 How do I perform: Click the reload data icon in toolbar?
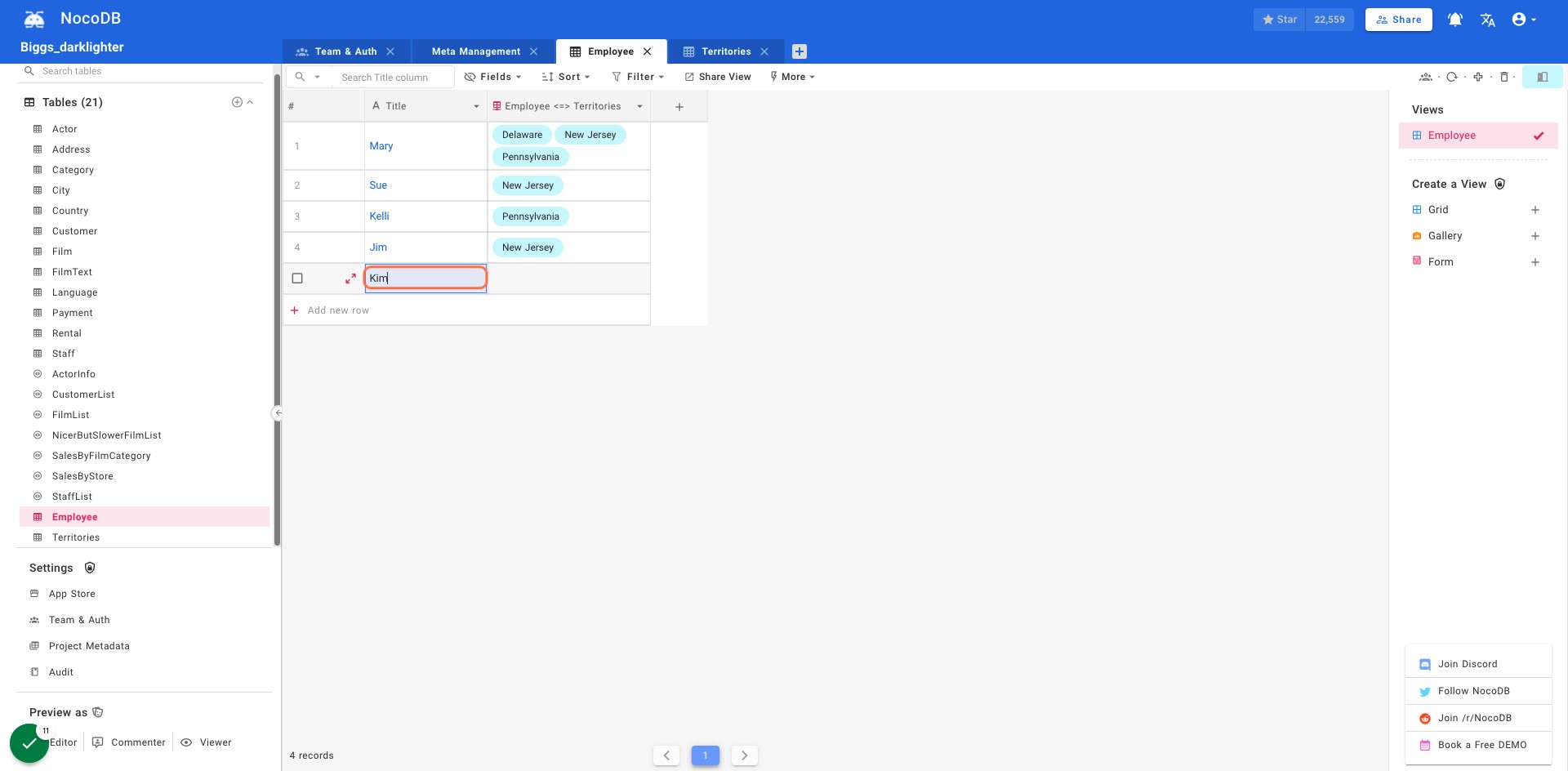pyautogui.click(x=1451, y=77)
